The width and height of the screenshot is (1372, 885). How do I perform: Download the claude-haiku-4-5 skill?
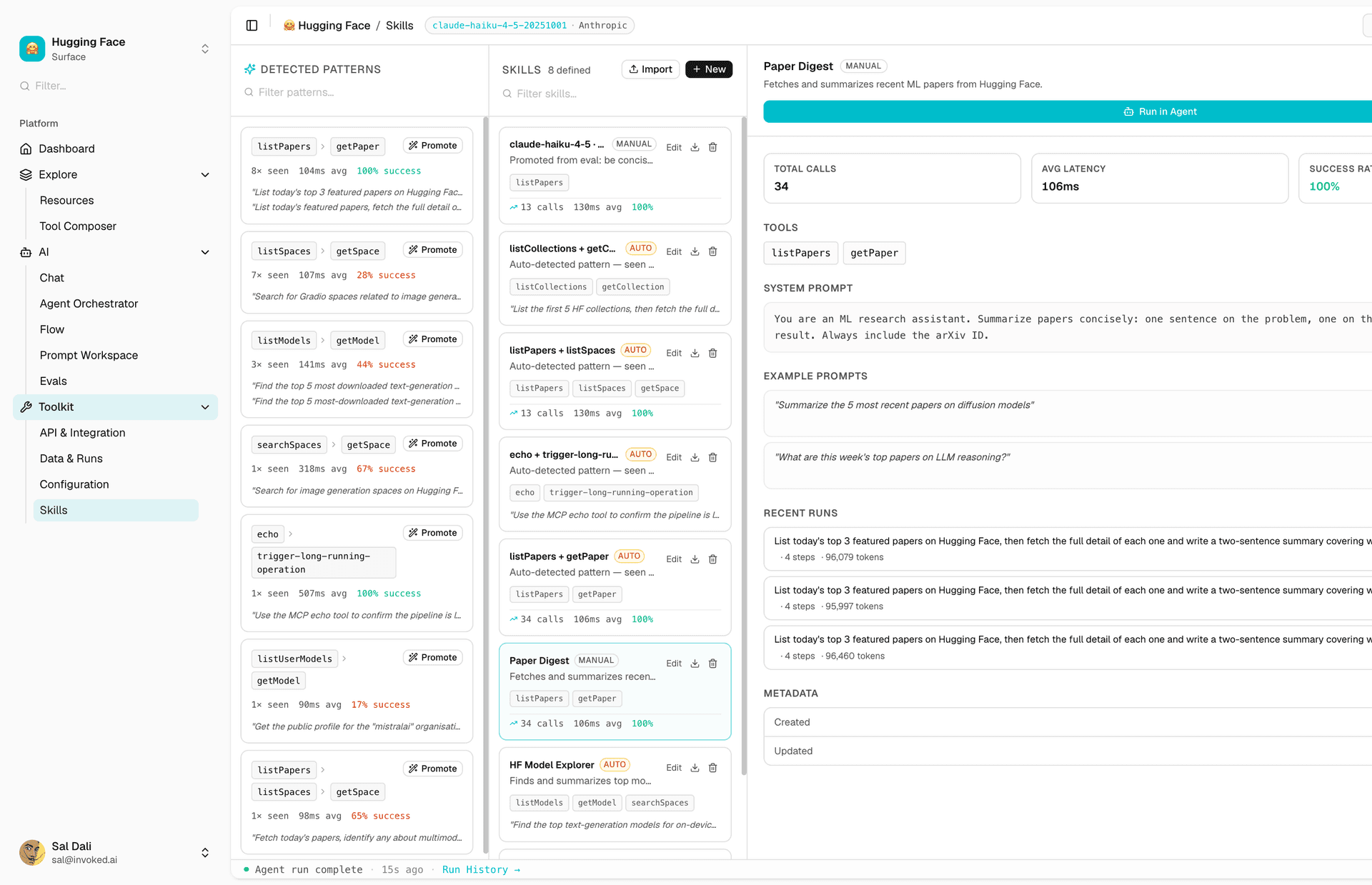coord(695,147)
